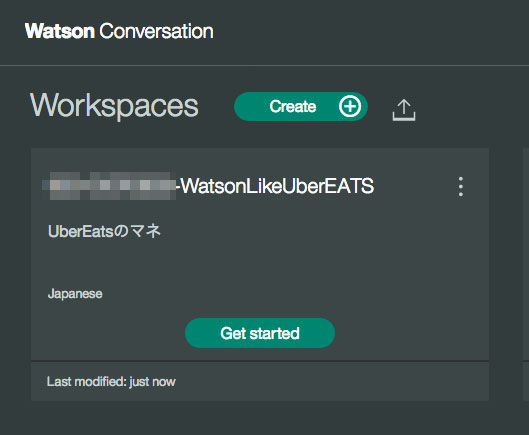
Task: Select the WatsonLikeUberEATS workspace card body
Action: pos(260,254)
